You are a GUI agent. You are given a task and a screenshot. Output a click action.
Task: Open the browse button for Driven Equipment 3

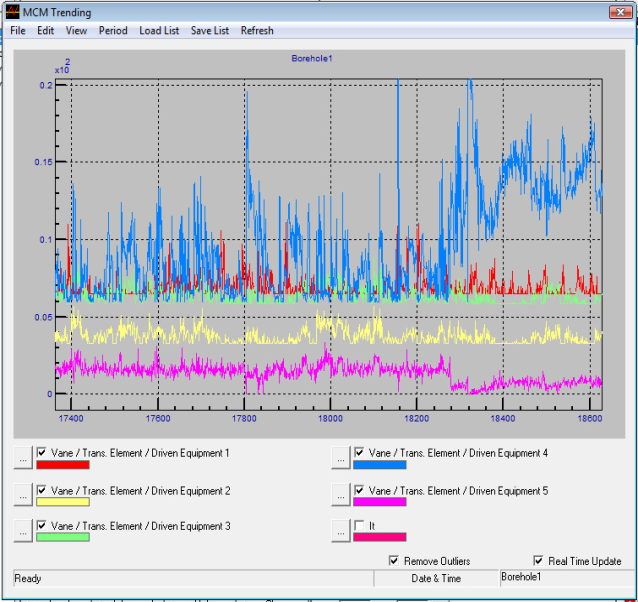coord(22,531)
